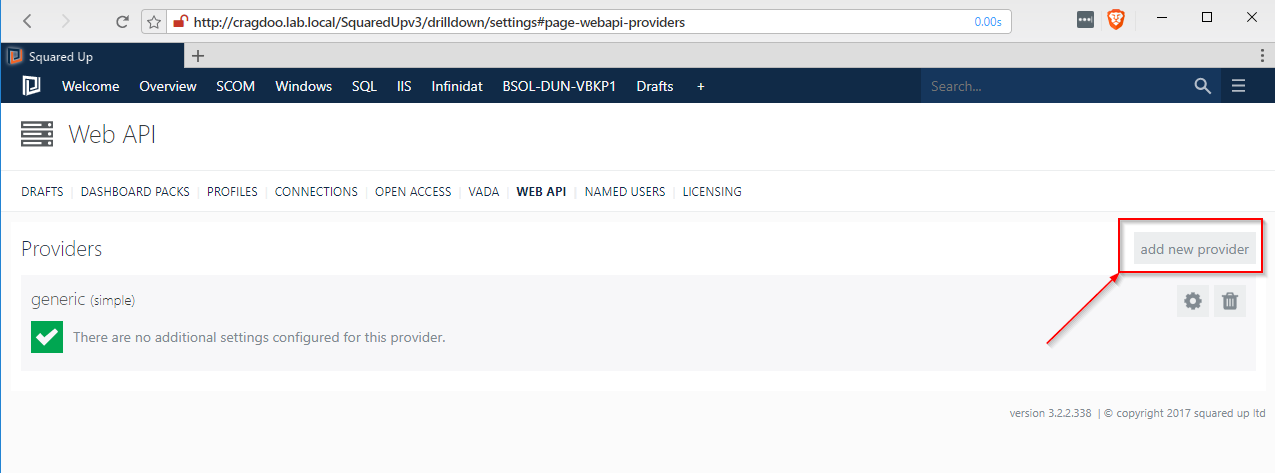The width and height of the screenshot is (1275, 473).
Task: Click the green checkmark status icon
Action: tap(46, 337)
